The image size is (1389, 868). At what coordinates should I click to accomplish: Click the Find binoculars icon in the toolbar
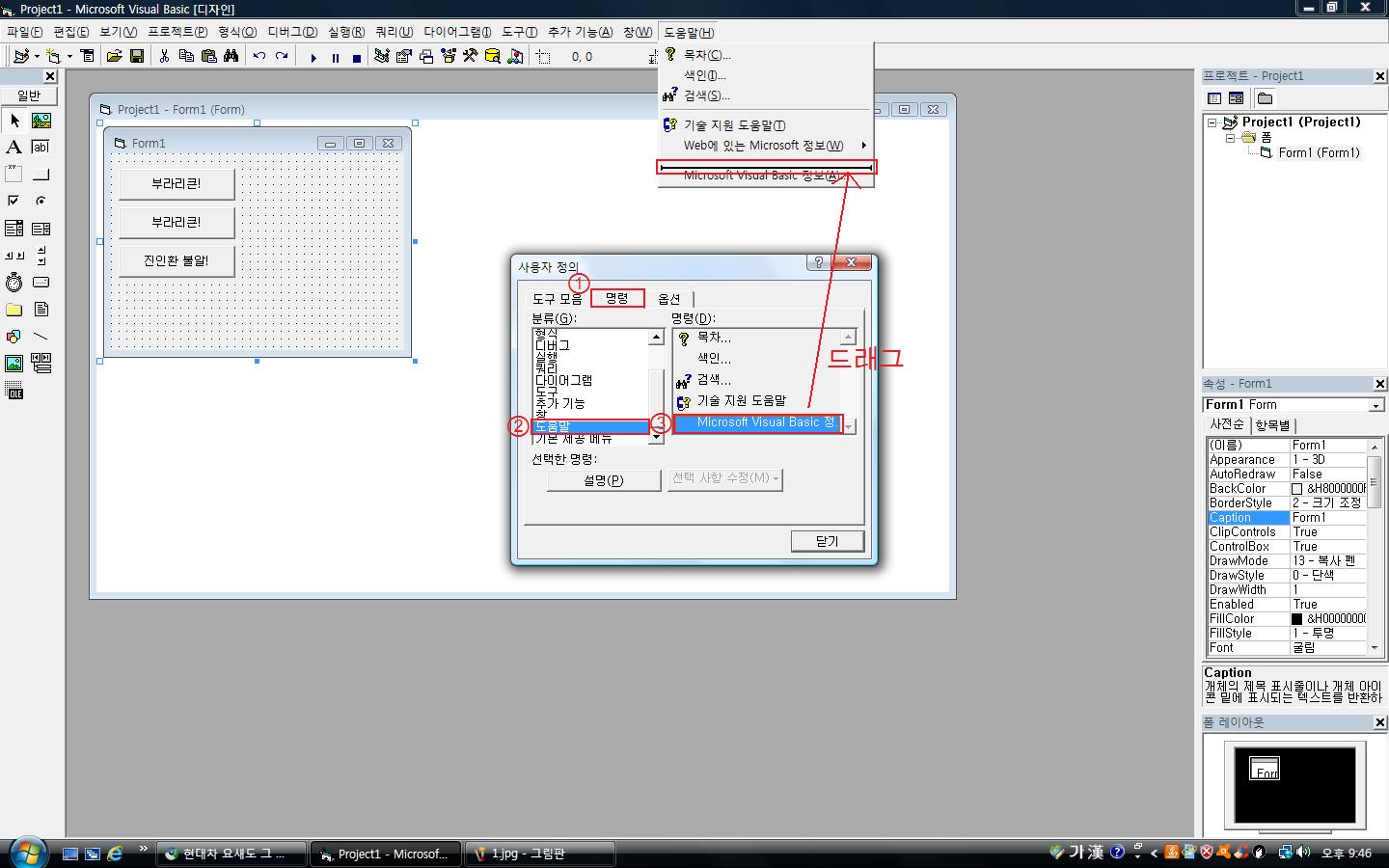tap(231, 57)
